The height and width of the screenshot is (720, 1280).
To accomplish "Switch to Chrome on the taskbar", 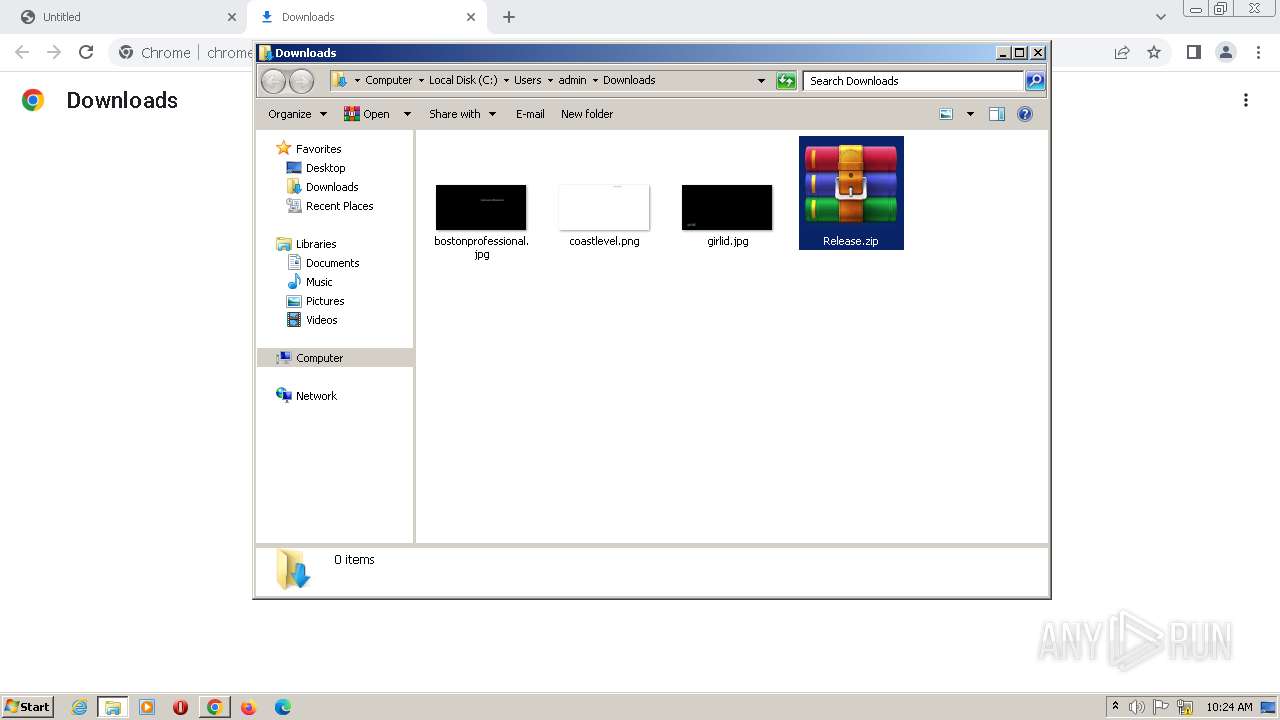I will [x=214, y=707].
